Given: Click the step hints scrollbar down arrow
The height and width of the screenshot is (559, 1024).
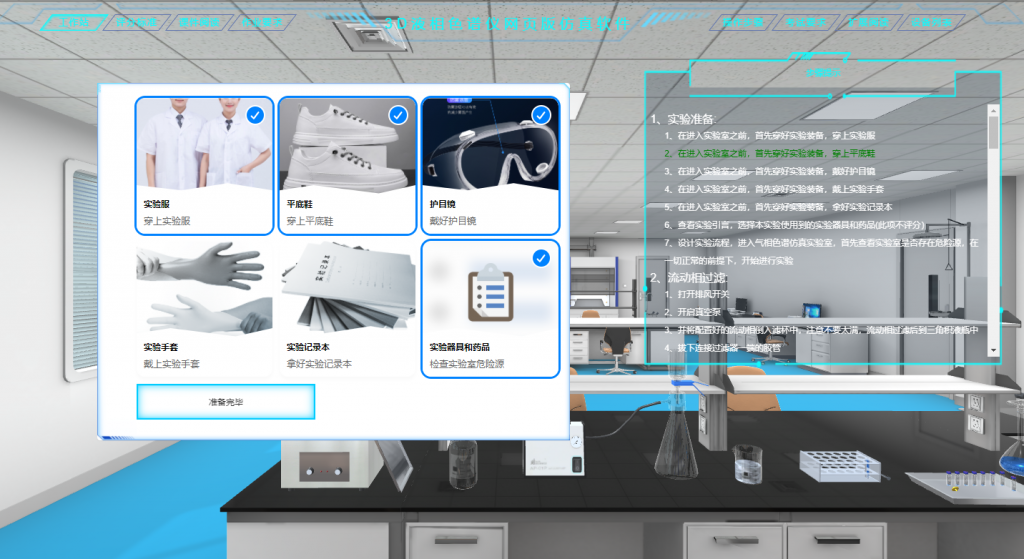Looking at the screenshot, I should 993,351.
